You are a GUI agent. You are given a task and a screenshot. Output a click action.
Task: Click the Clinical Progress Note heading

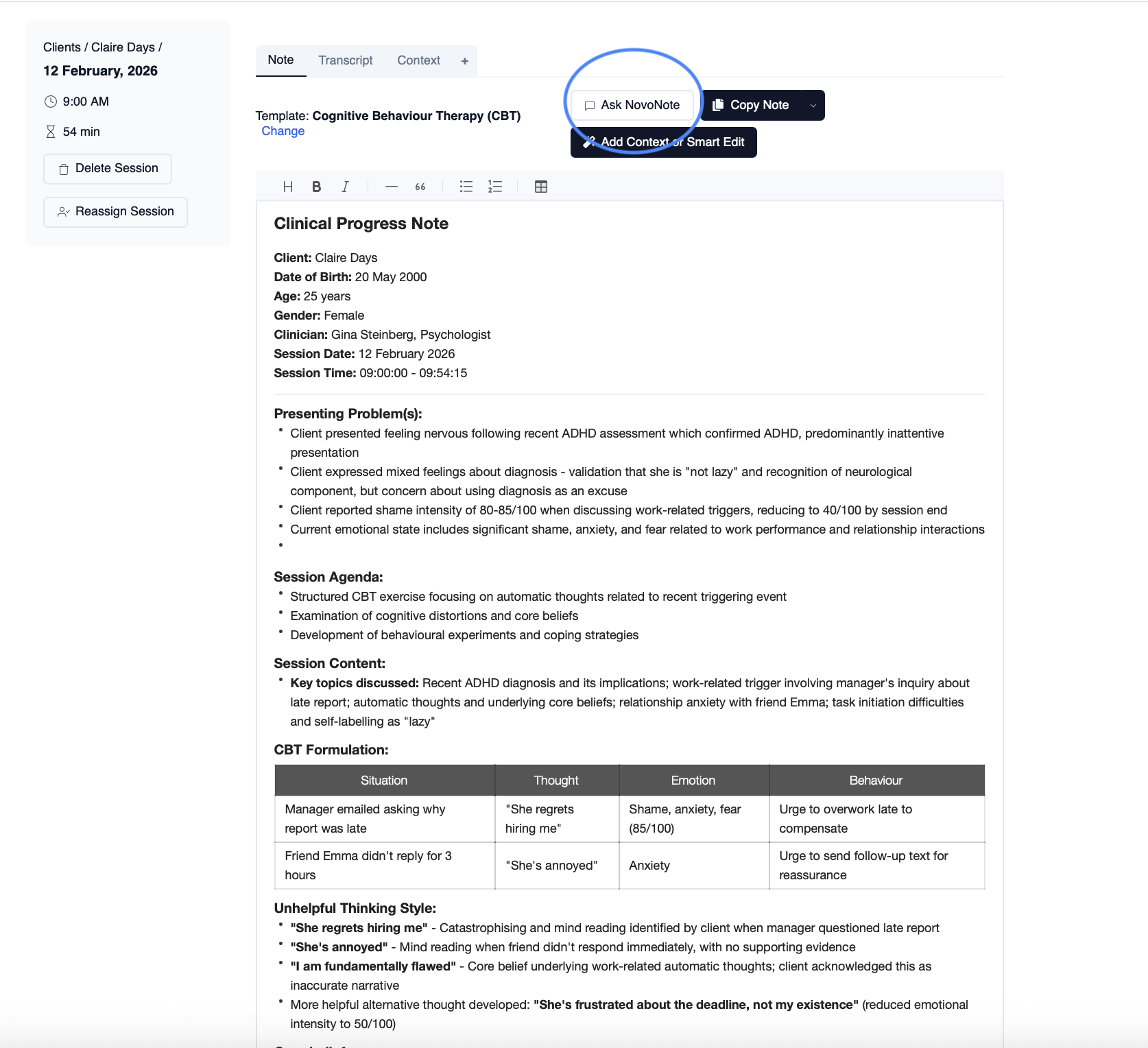tap(361, 224)
